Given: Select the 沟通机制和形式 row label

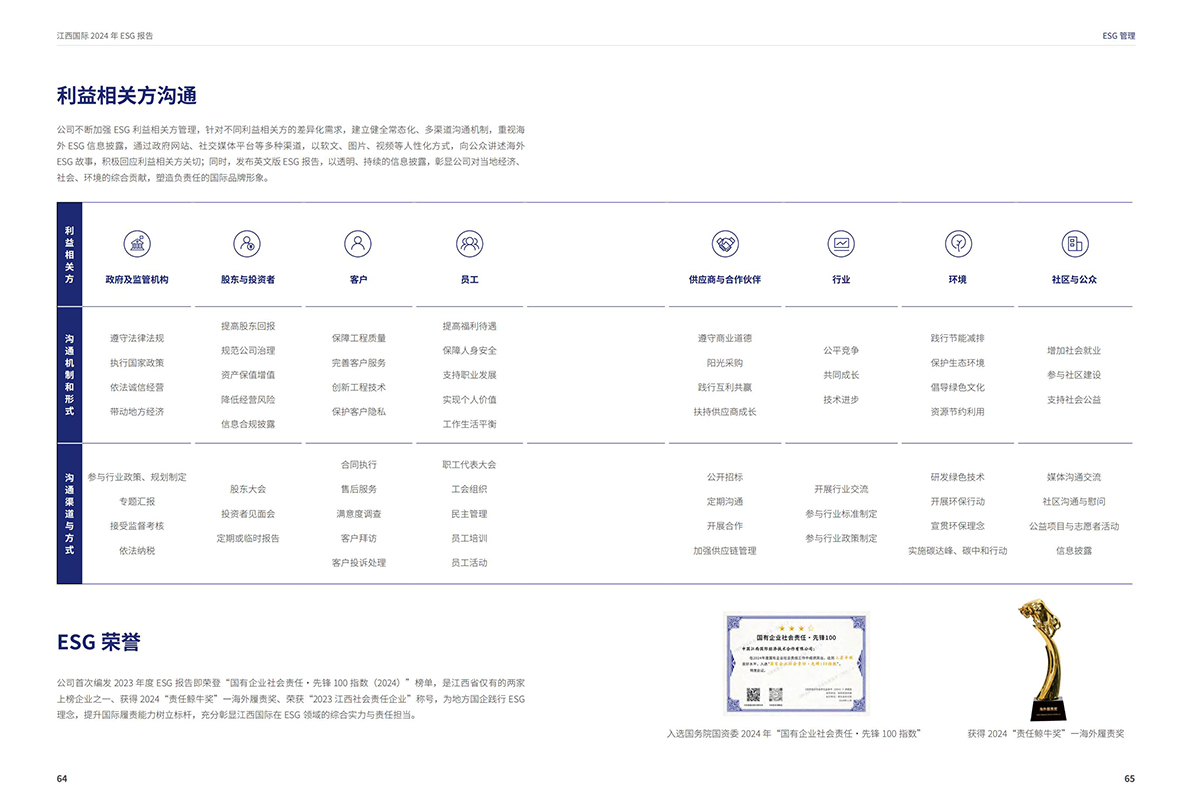Looking at the screenshot, I should tap(69, 375).
